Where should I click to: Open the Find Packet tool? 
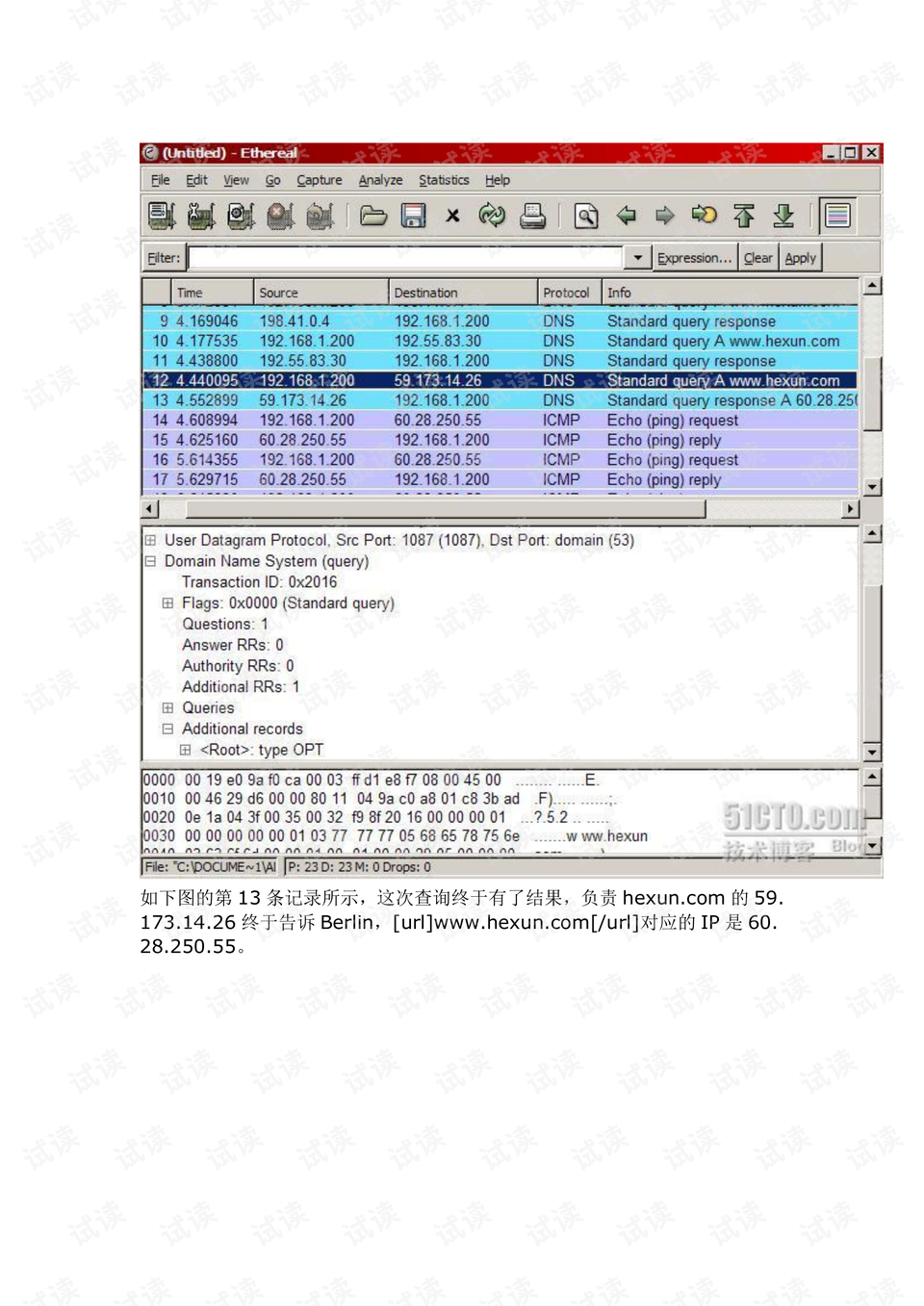pyautogui.click(x=584, y=216)
